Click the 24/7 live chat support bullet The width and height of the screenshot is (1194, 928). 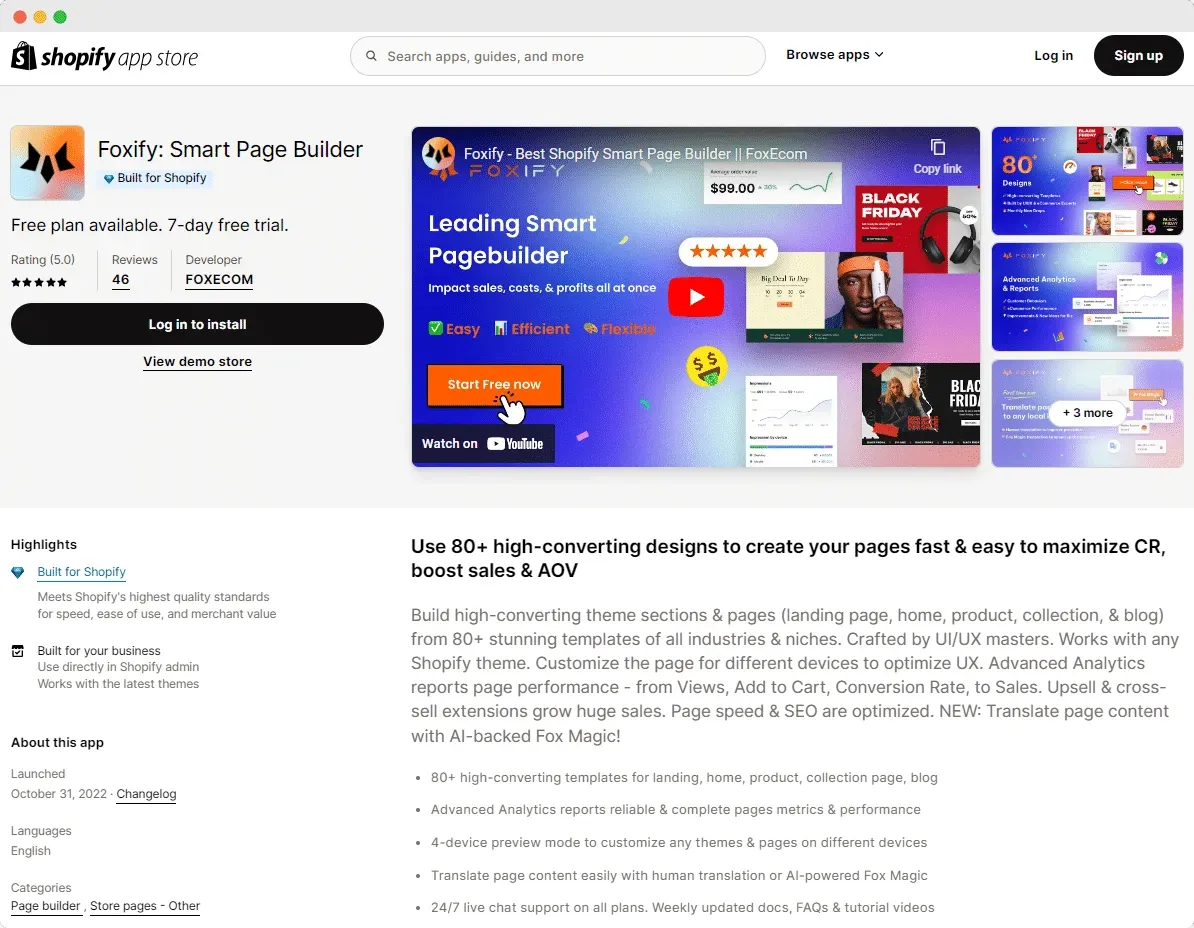coord(682,907)
